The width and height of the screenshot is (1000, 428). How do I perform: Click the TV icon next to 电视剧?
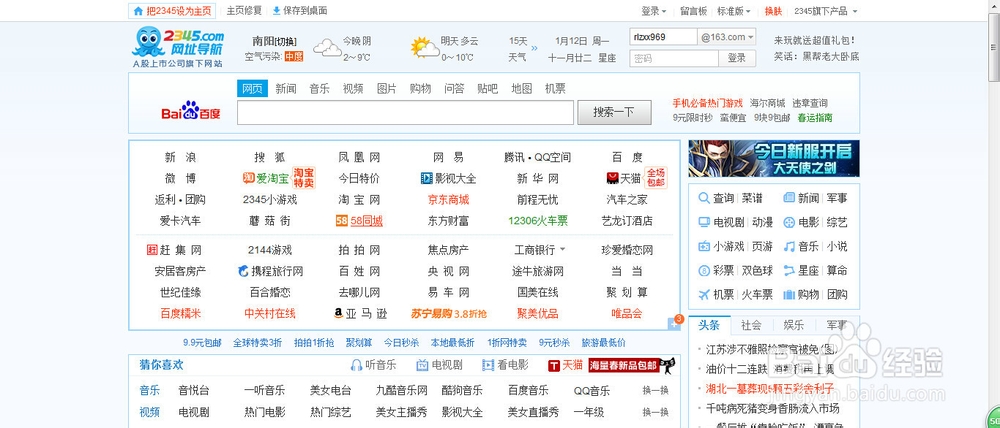(x=704, y=223)
